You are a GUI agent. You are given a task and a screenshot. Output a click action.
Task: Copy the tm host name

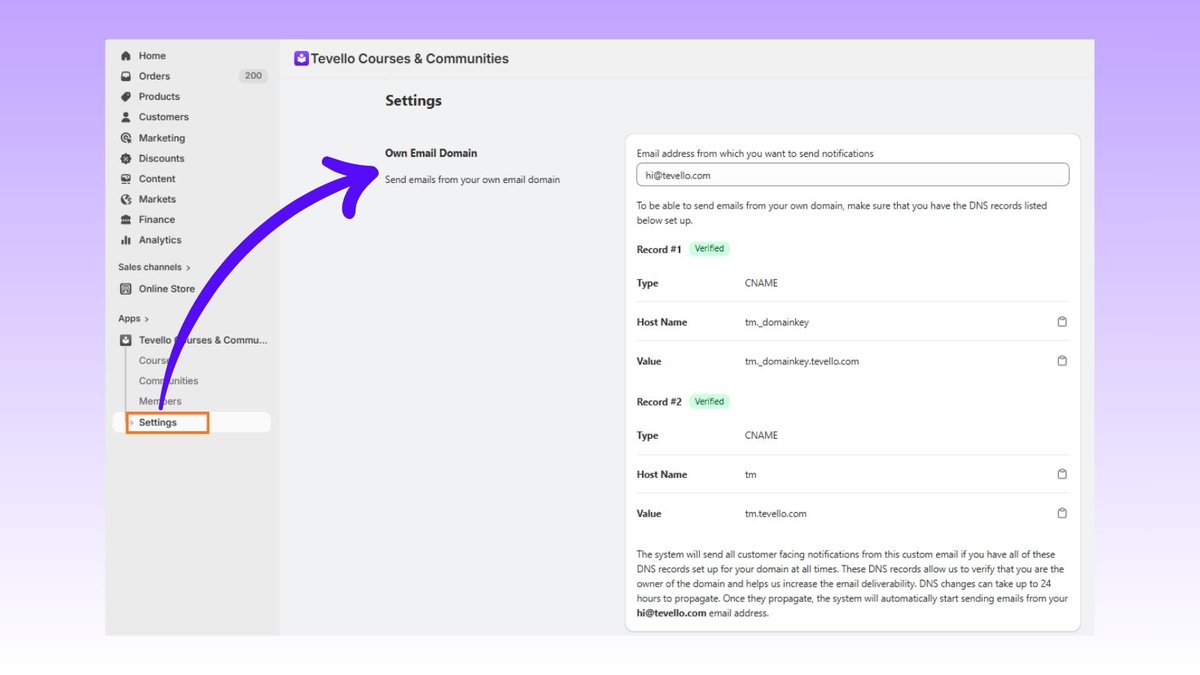point(1062,474)
